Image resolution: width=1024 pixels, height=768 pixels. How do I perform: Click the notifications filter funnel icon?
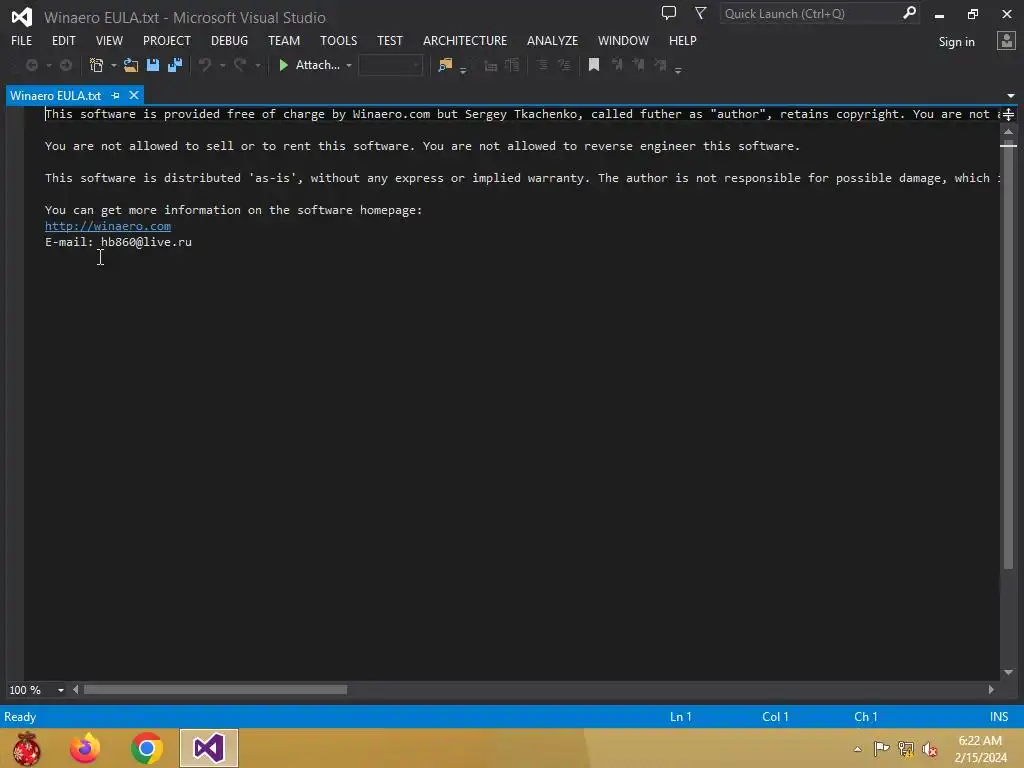click(x=700, y=13)
